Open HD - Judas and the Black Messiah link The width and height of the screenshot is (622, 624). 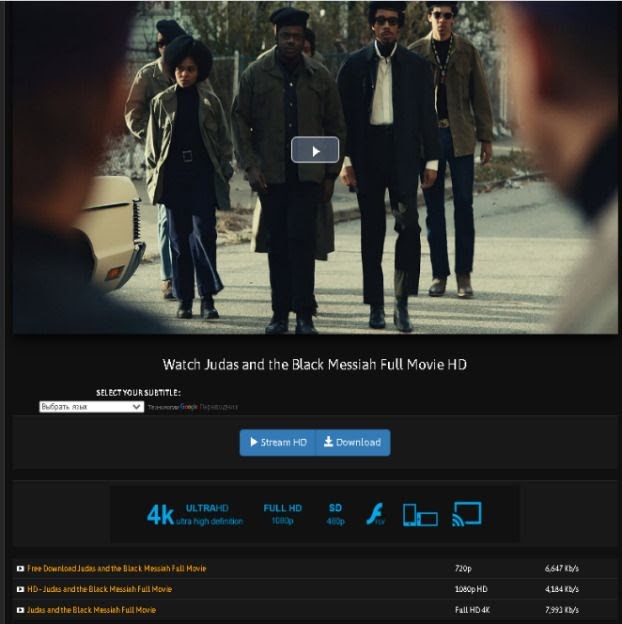pyautogui.click(x=99, y=589)
